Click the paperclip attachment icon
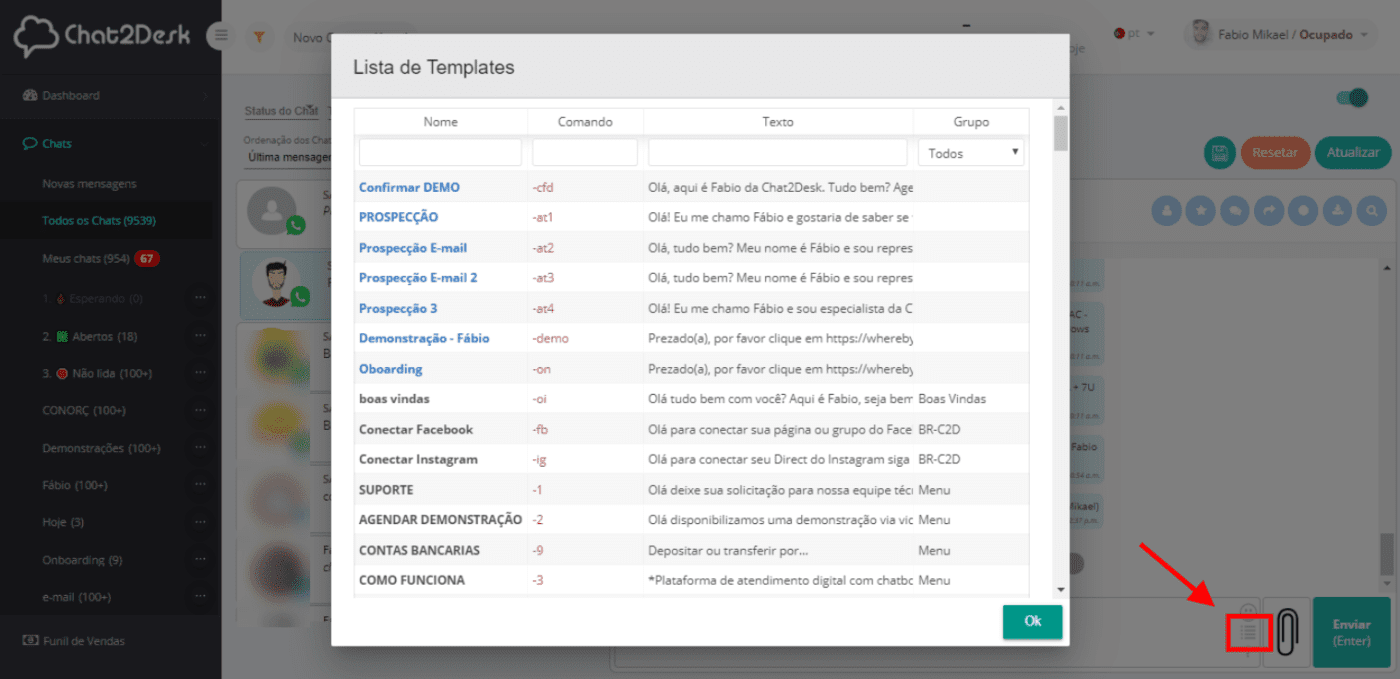The image size is (1400, 679). 1285,632
